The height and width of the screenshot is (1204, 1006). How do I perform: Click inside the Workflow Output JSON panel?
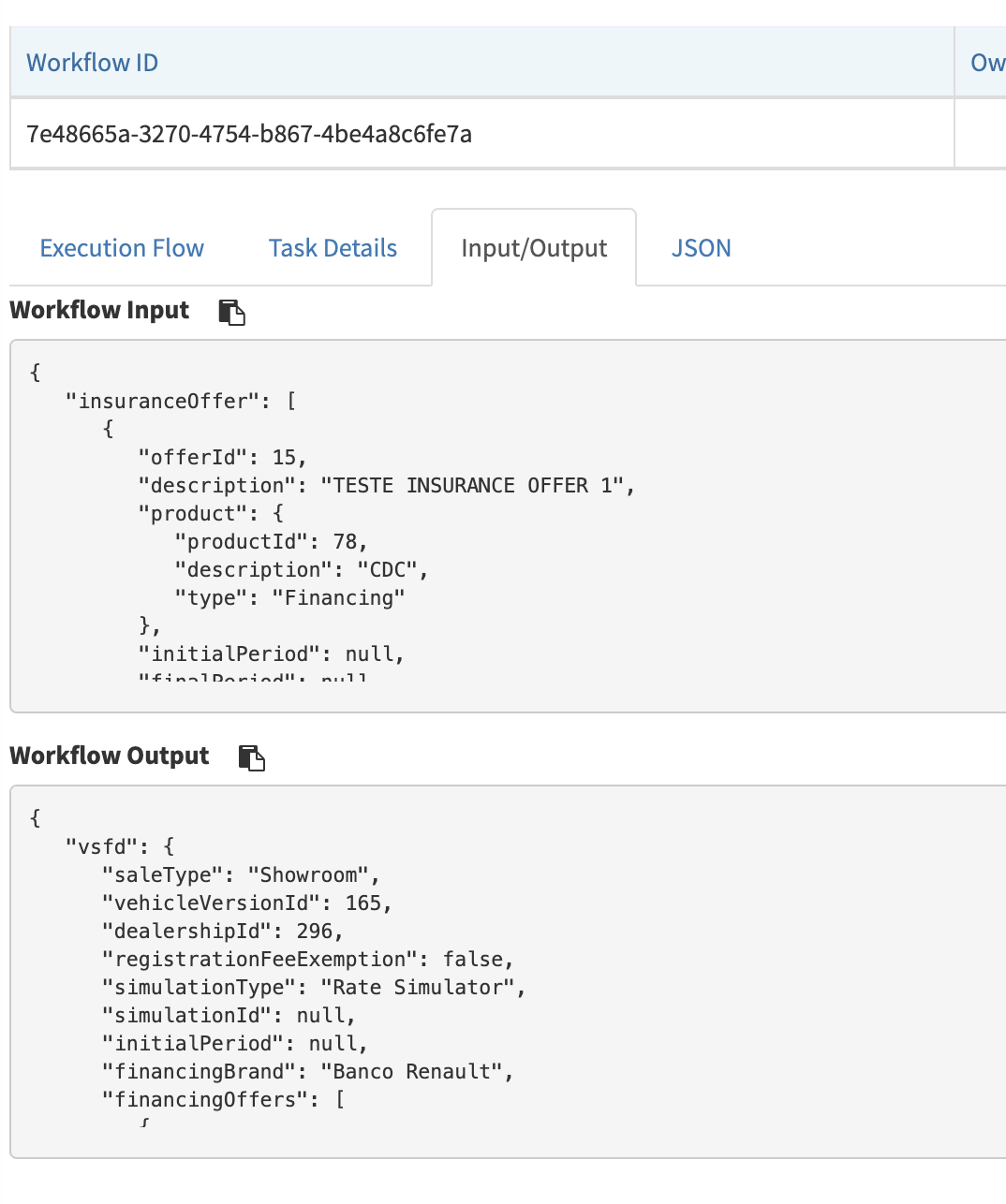coord(468,964)
